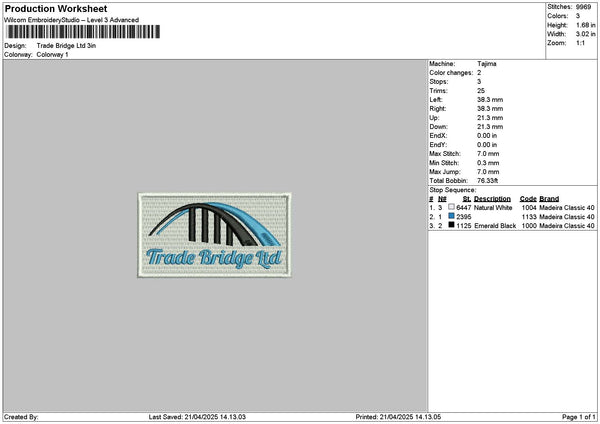Click thread code 1133 in stop sequence

[529, 217]
